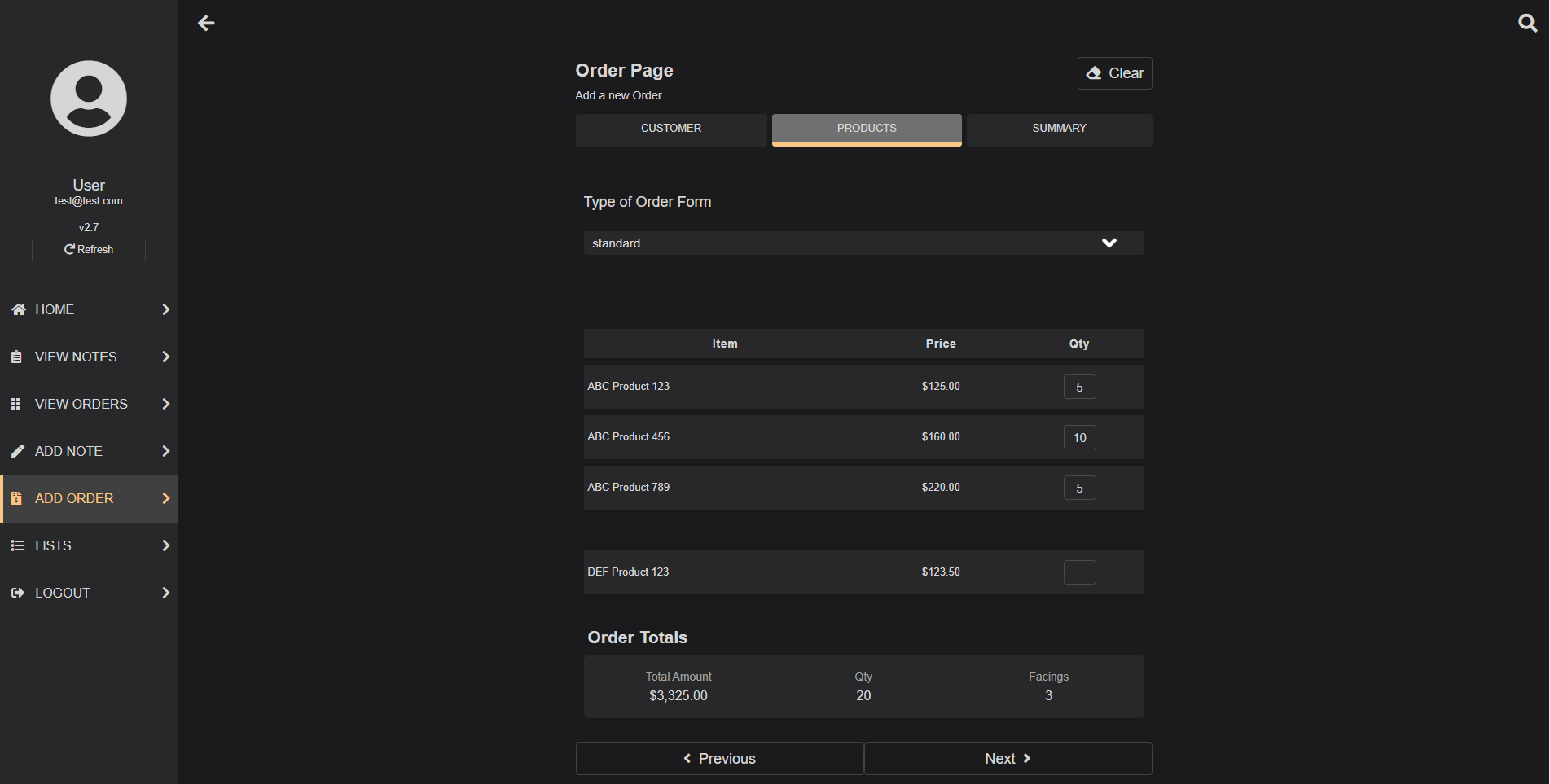
Task: Click the Logout exit icon
Action: [18, 593]
